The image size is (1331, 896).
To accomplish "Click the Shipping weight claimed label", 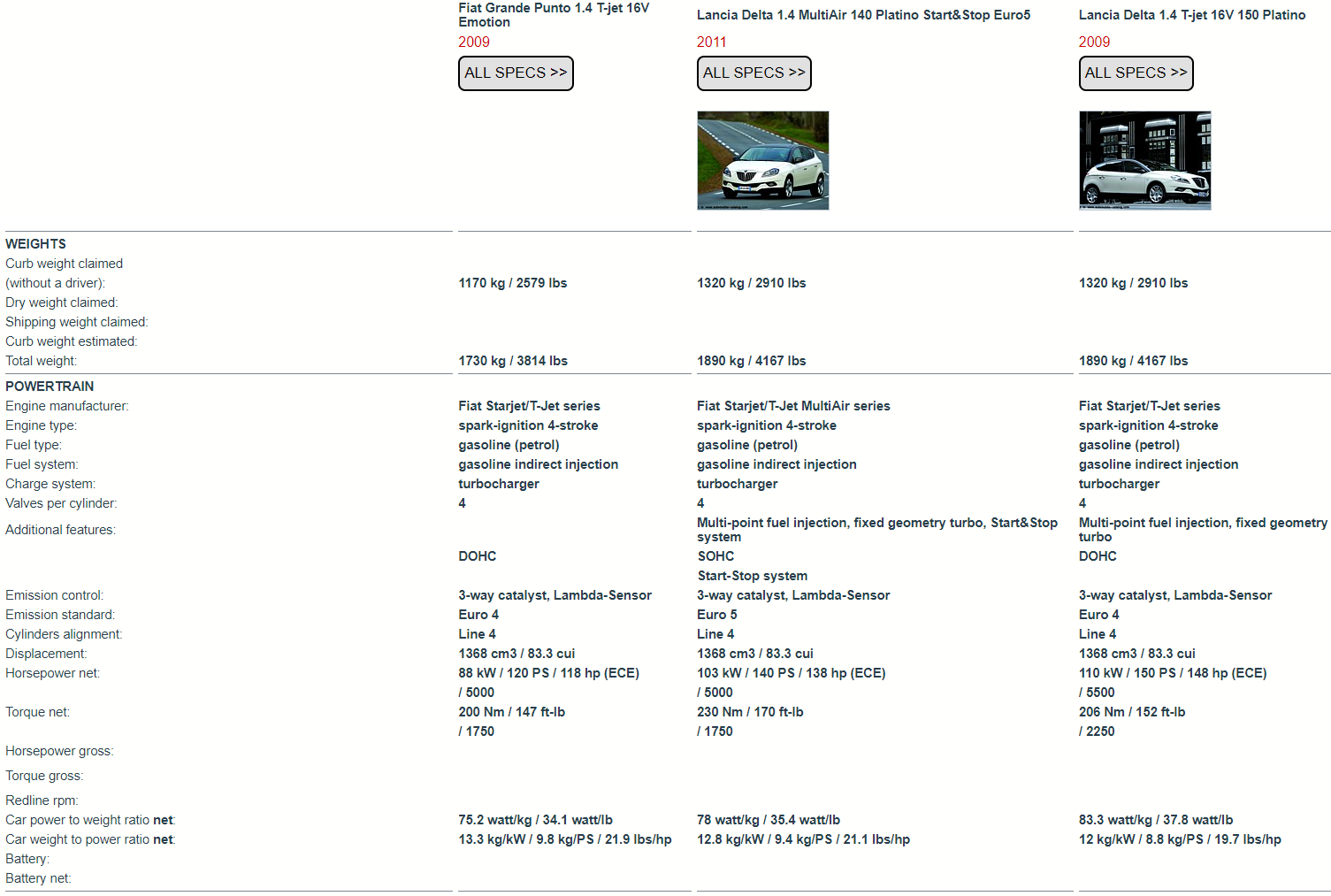I will point(77,322).
